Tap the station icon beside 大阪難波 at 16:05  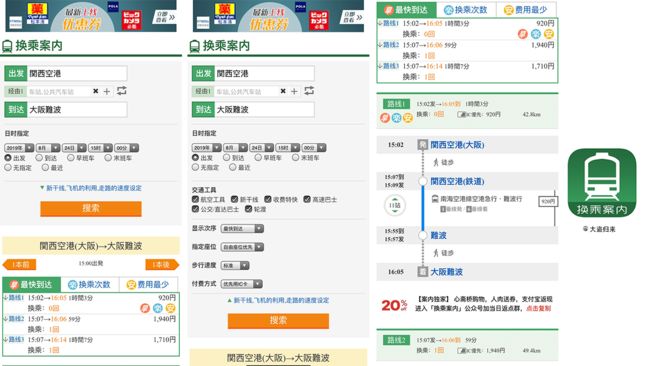tap(422, 271)
